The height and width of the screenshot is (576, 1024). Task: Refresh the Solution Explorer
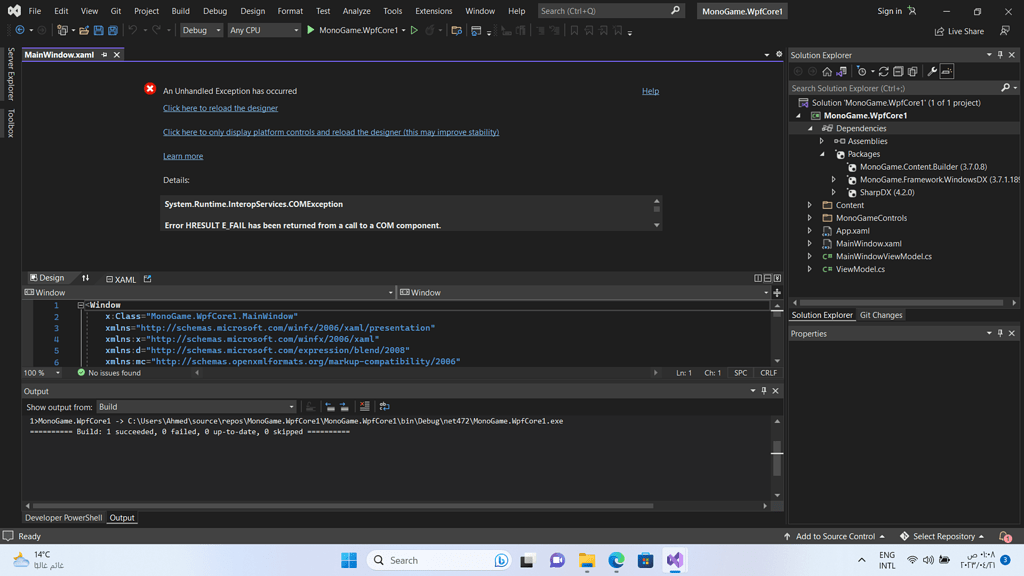pyautogui.click(x=884, y=71)
